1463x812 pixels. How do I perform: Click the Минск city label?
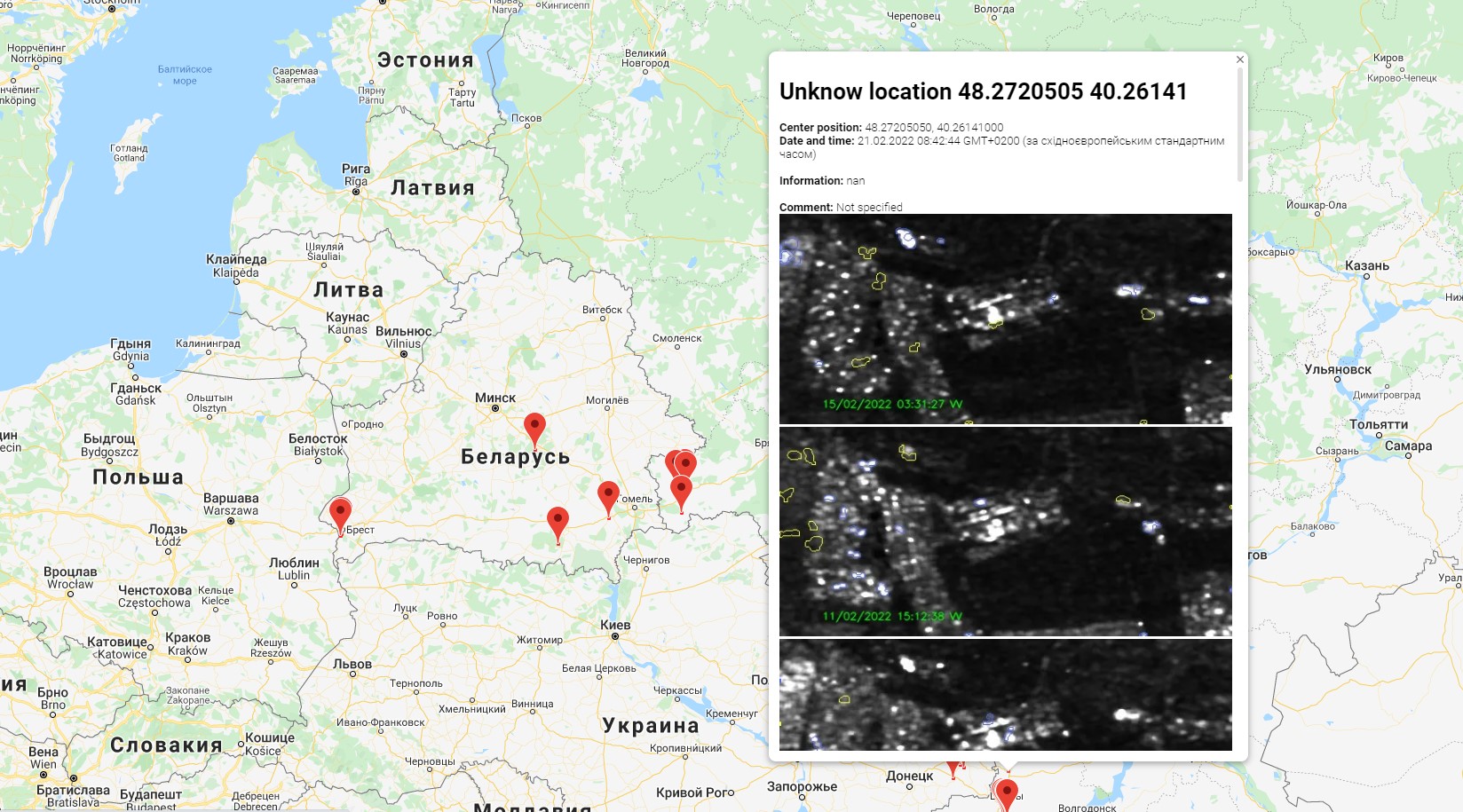494,398
